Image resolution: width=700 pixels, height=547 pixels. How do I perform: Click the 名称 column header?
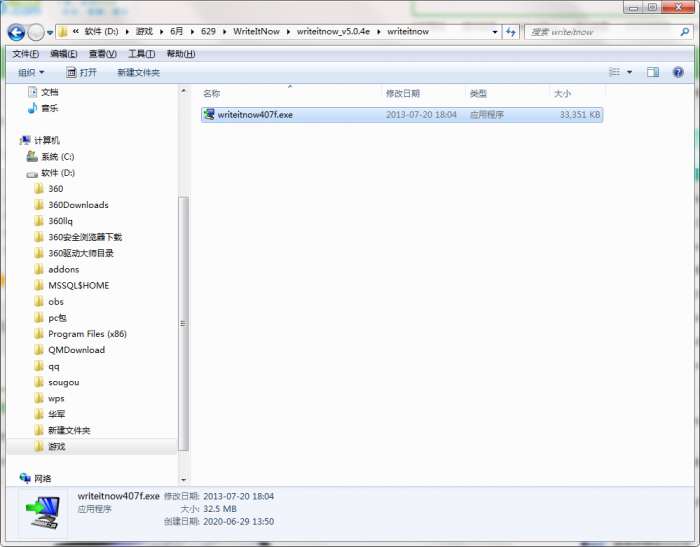click(212, 94)
